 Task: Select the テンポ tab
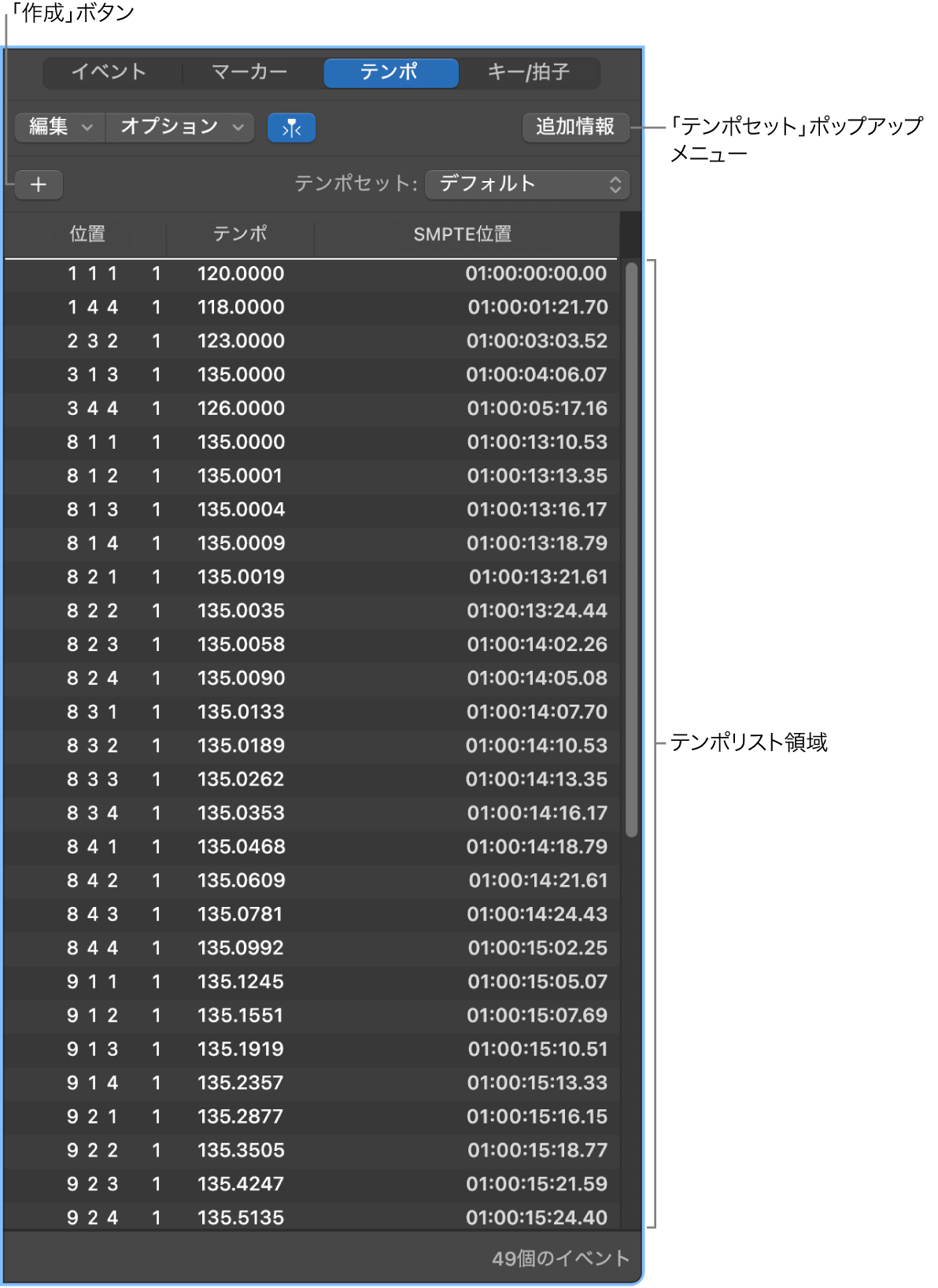(391, 72)
